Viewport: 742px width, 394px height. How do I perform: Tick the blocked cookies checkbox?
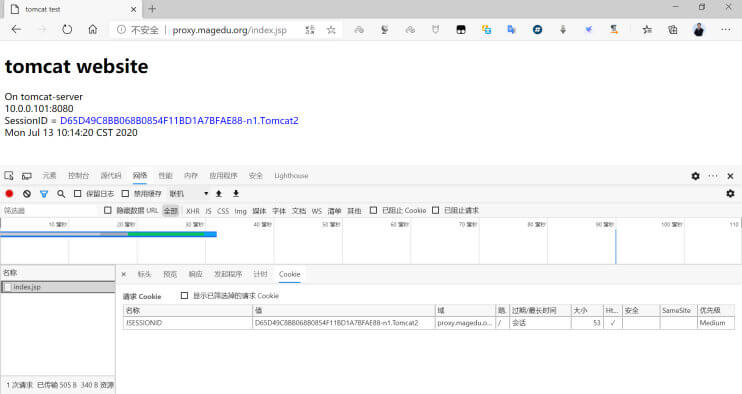373,210
